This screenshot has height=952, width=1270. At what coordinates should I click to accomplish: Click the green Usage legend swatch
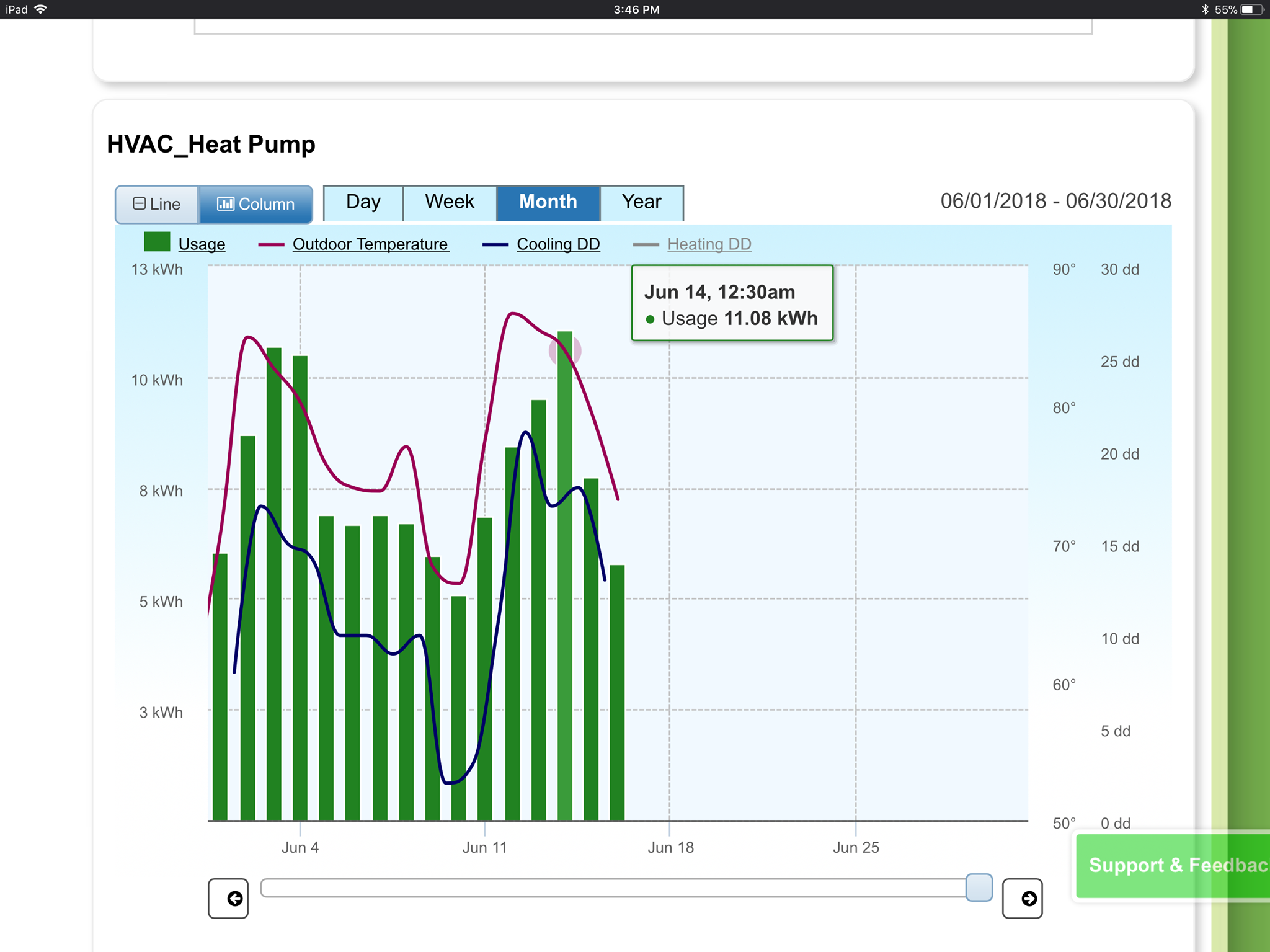pyautogui.click(x=157, y=242)
